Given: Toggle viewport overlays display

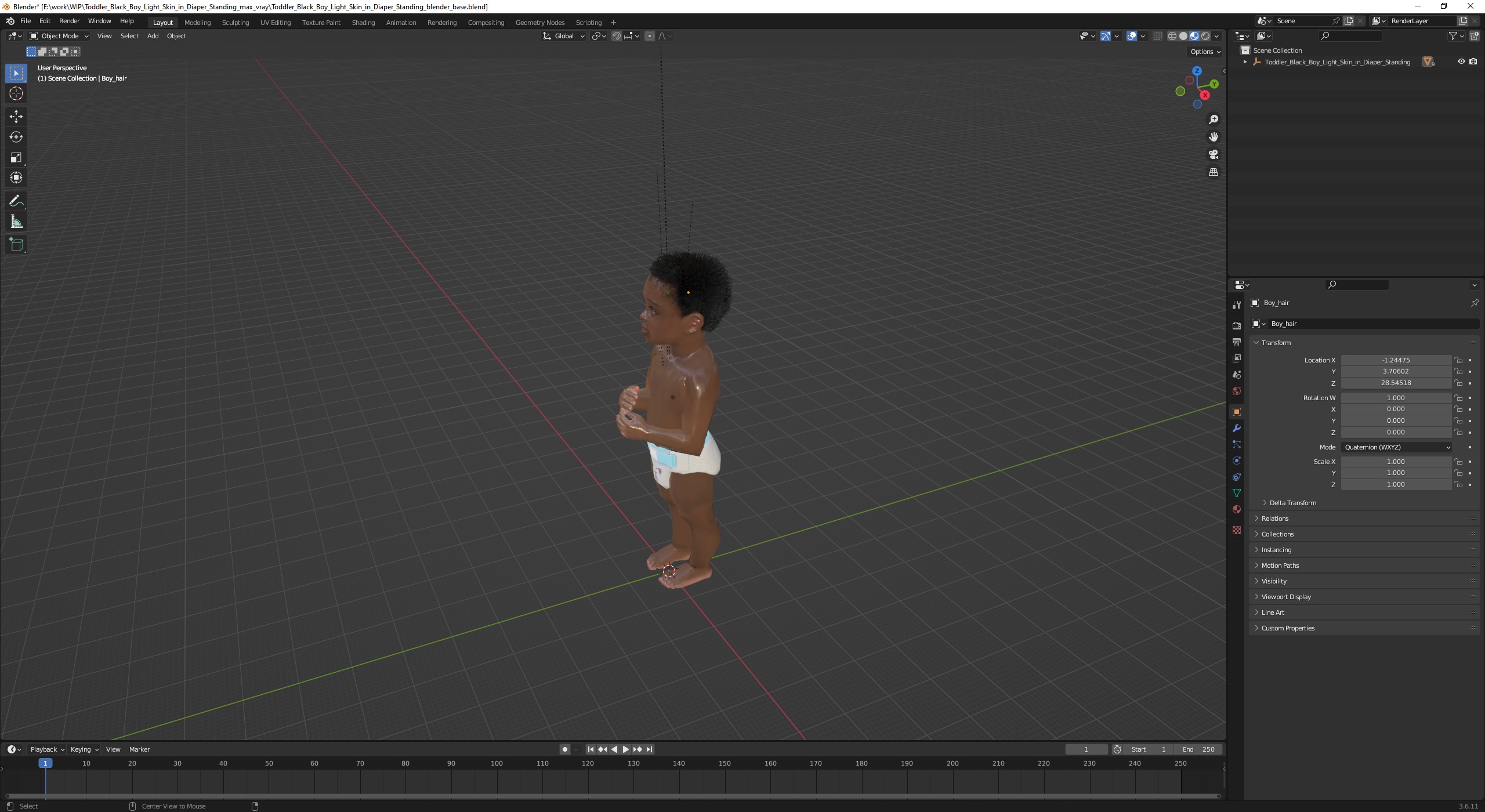Looking at the screenshot, I should [1131, 36].
